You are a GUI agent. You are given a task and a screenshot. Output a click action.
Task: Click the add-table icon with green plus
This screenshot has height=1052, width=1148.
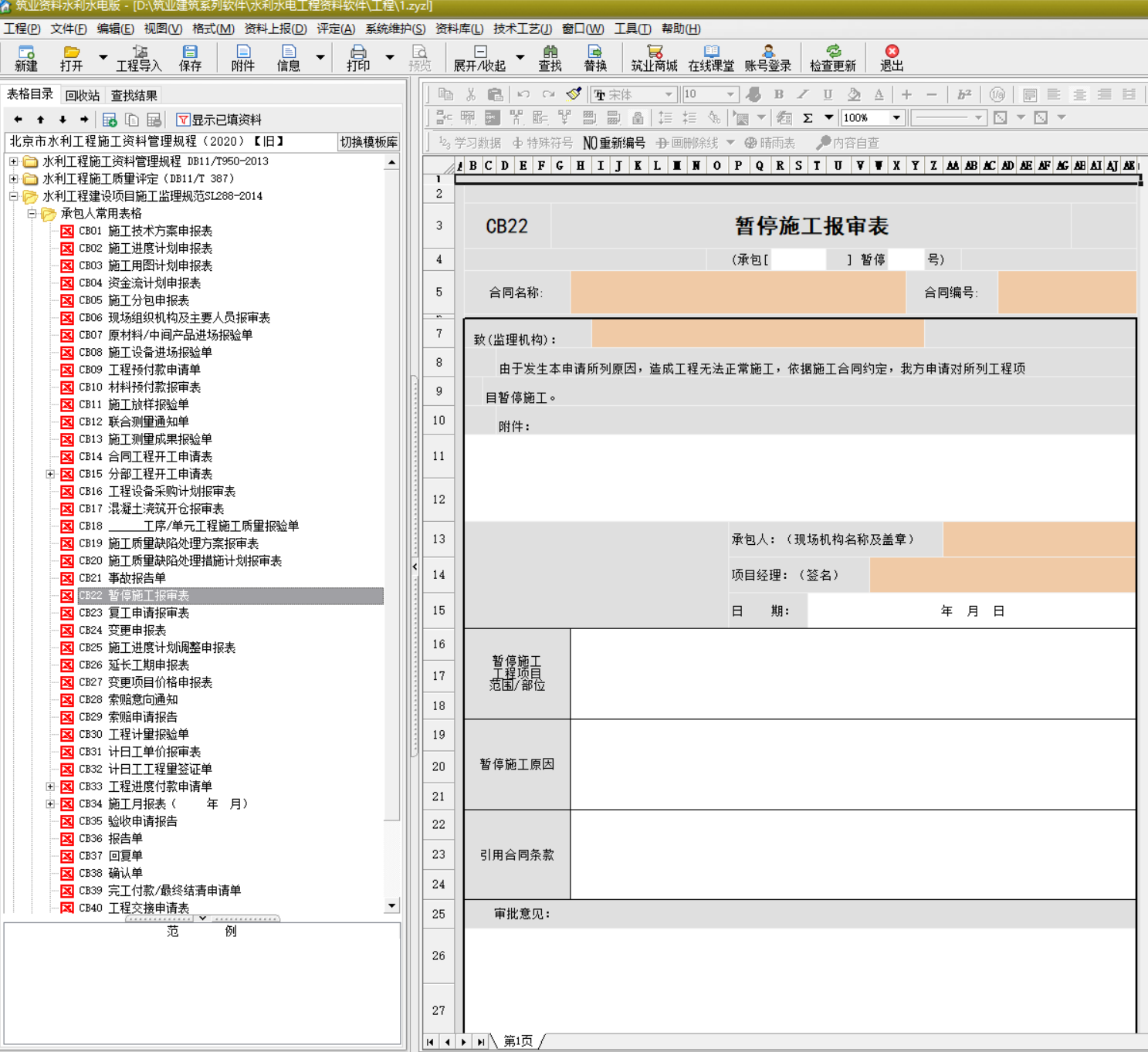110,120
